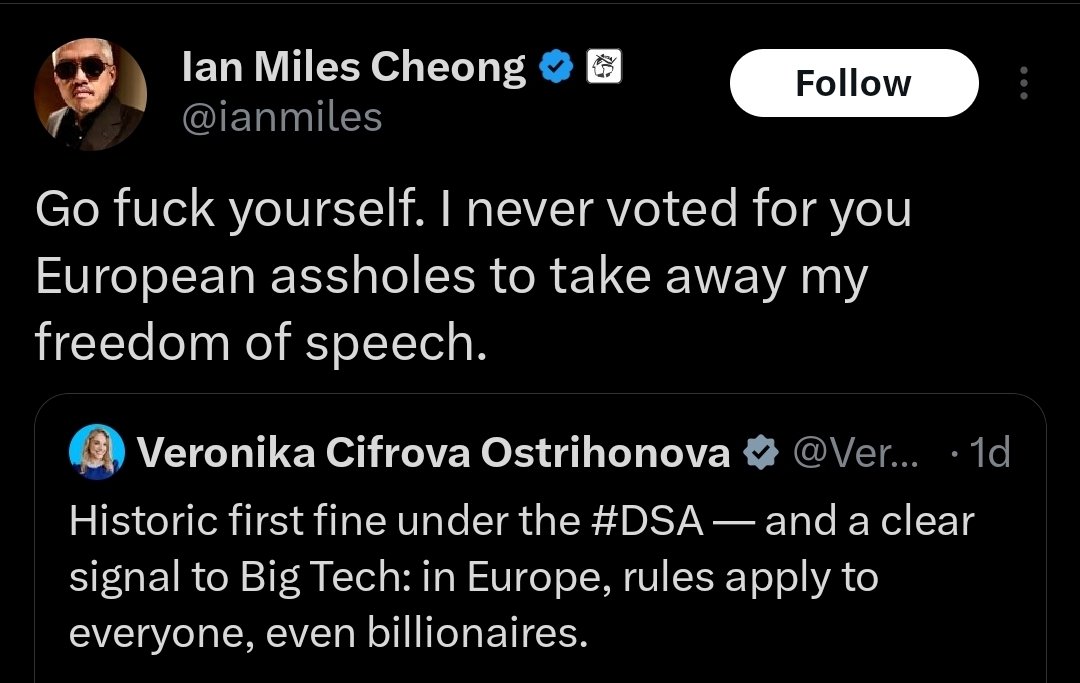
Task: Click the @ianmiles handle
Action: tap(282, 117)
